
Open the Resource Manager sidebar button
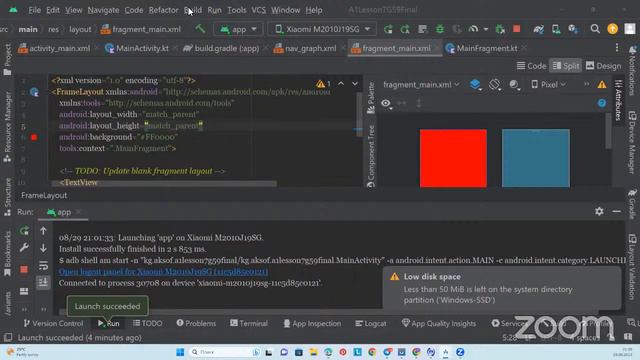click(x=7, y=127)
